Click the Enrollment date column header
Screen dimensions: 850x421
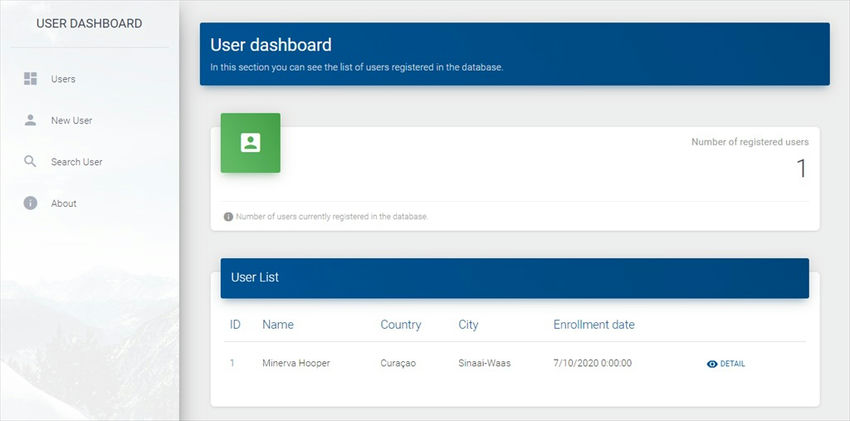click(x=593, y=325)
